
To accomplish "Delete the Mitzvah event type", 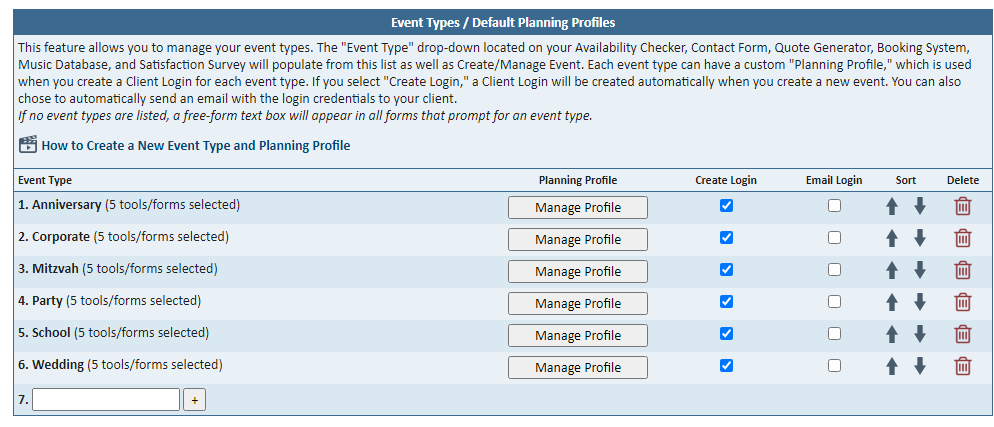I will click(x=962, y=270).
